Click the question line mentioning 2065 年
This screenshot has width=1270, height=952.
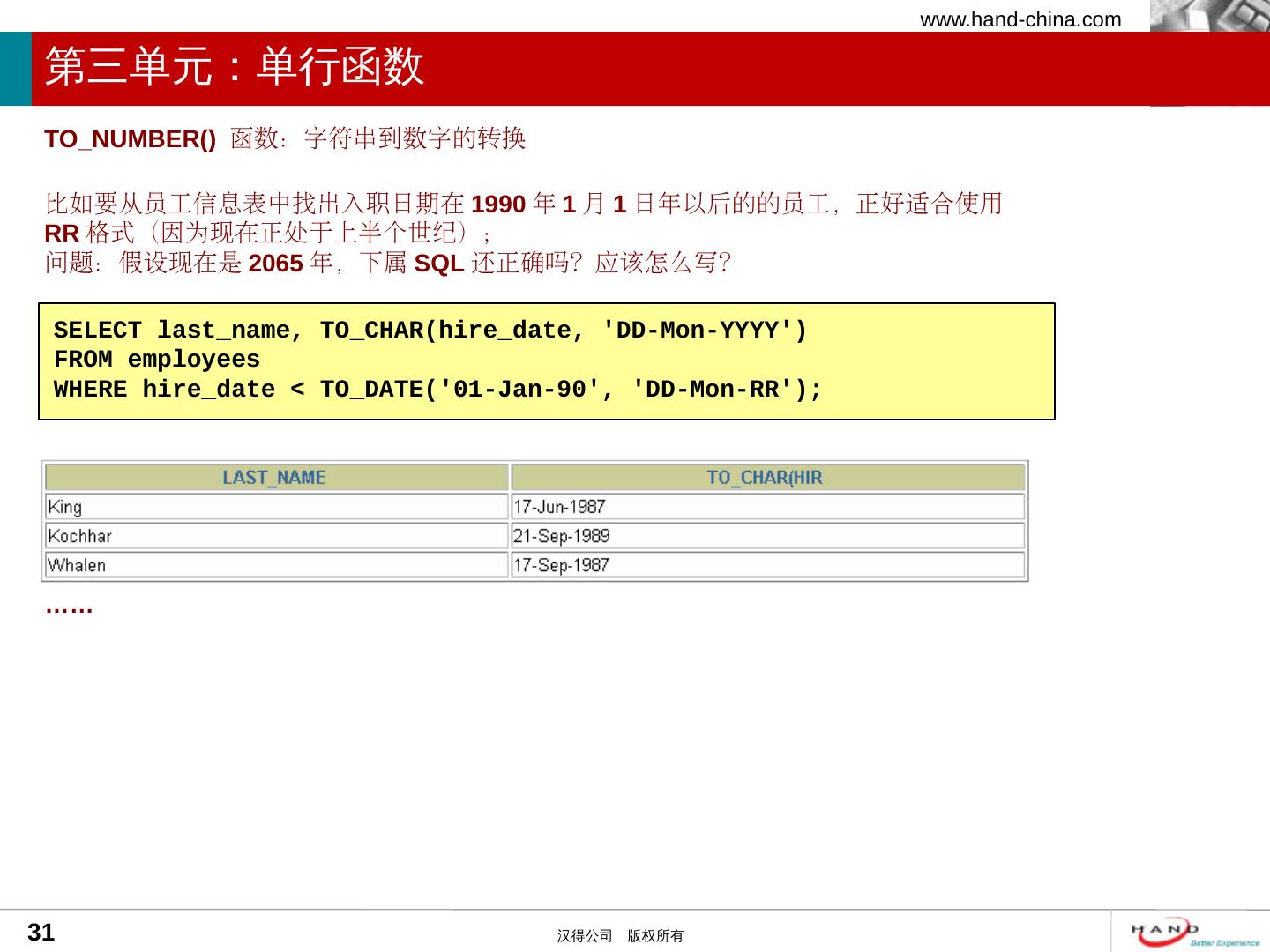coord(387,263)
